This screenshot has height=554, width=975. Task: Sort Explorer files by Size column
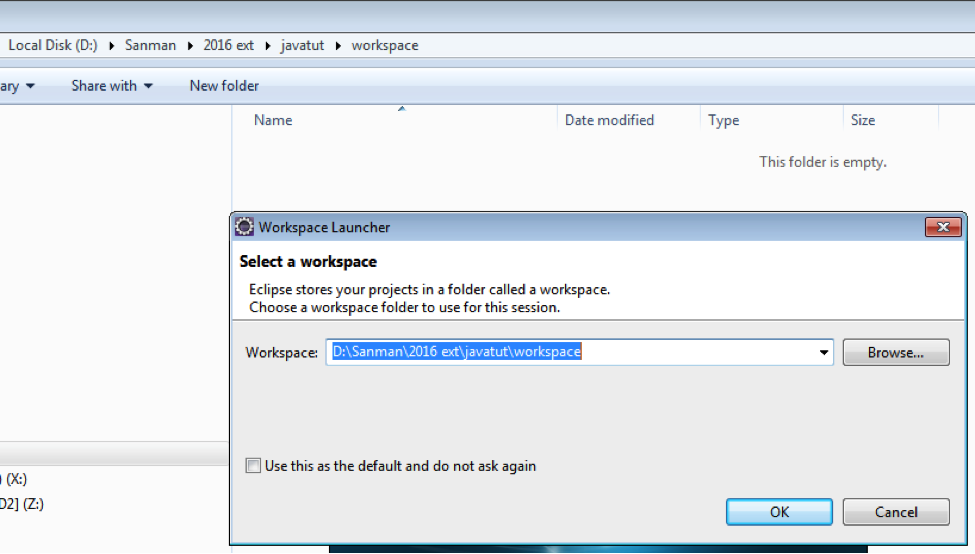pyautogui.click(x=862, y=120)
